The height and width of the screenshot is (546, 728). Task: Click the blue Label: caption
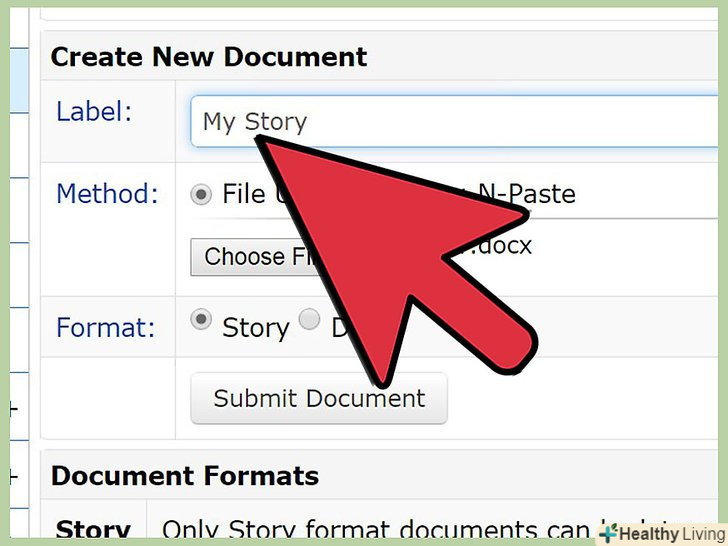click(94, 112)
